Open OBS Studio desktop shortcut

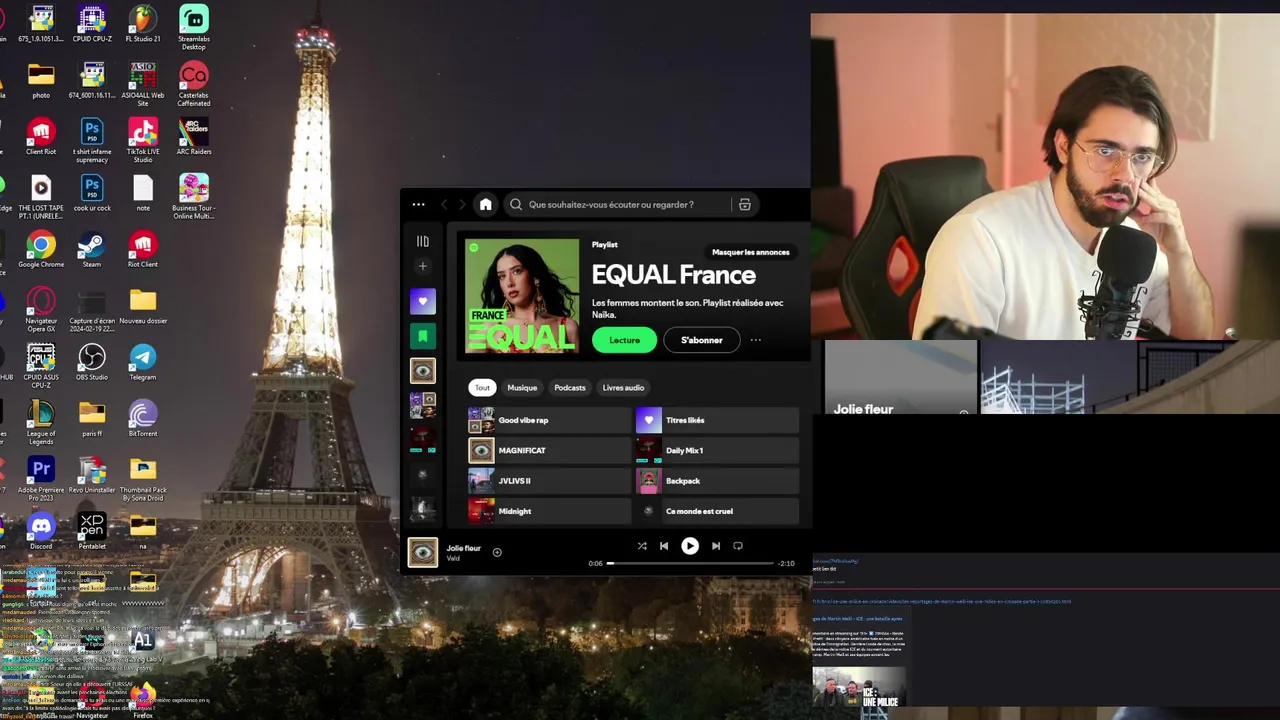92,363
